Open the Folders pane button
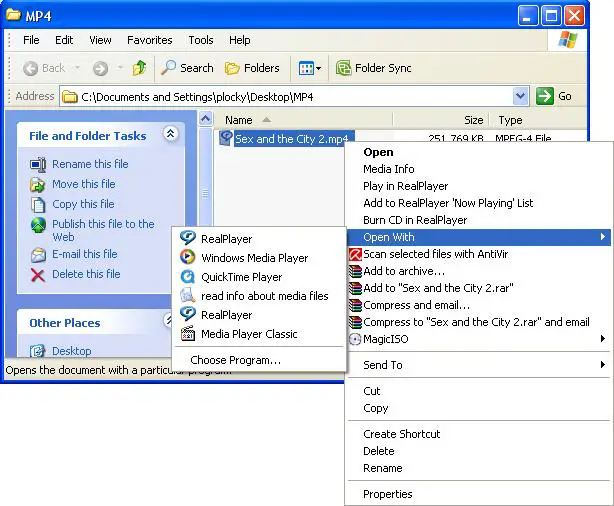Image resolution: width=614 pixels, height=506 pixels. (x=252, y=68)
